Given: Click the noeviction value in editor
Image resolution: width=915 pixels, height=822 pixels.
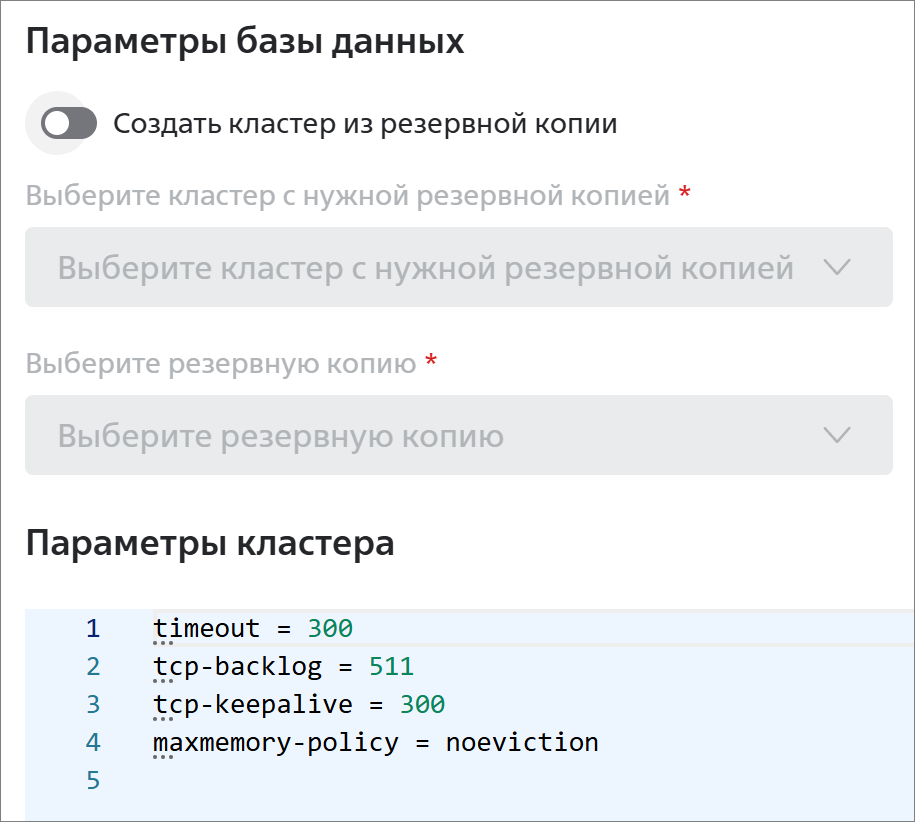Looking at the screenshot, I should click(x=522, y=742).
